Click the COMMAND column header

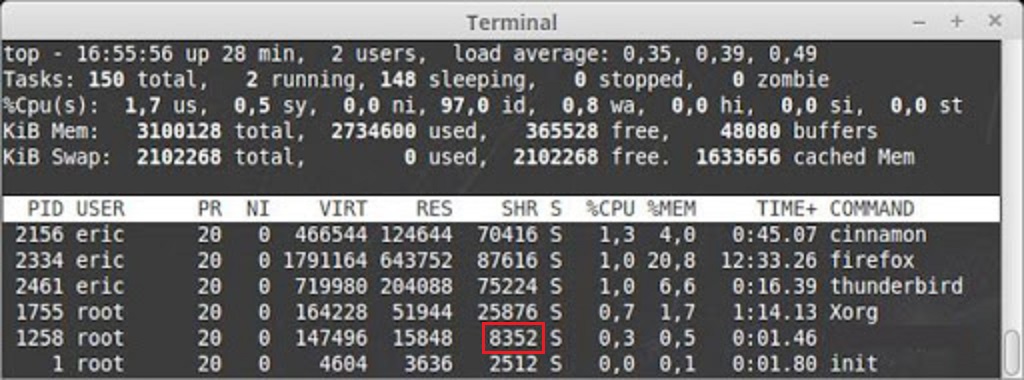872,209
